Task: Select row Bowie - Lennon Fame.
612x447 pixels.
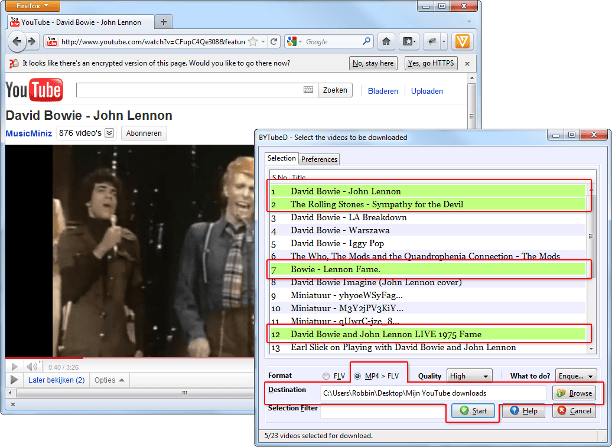Action: click(428, 269)
